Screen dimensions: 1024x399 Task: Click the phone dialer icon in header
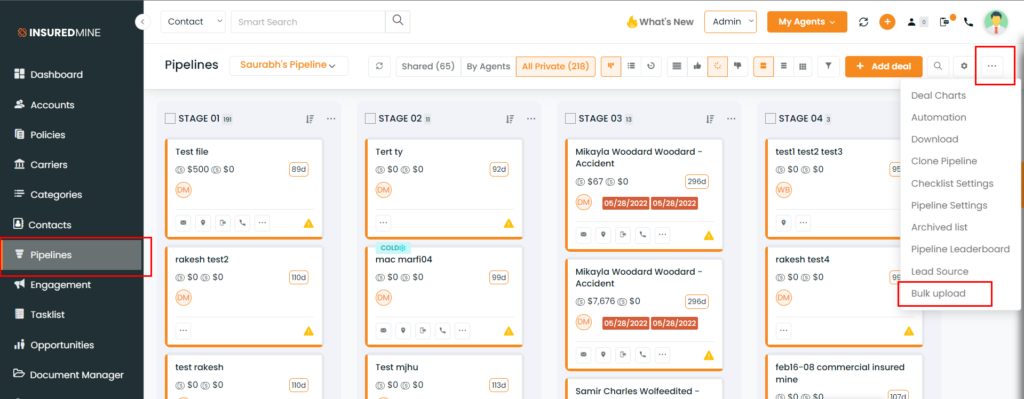click(968, 22)
